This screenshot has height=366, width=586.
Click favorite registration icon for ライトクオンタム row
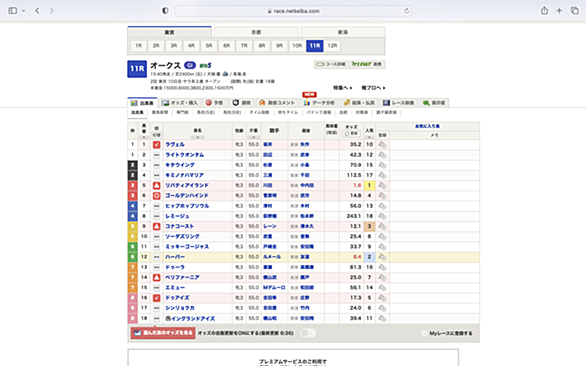click(x=382, y=155)
